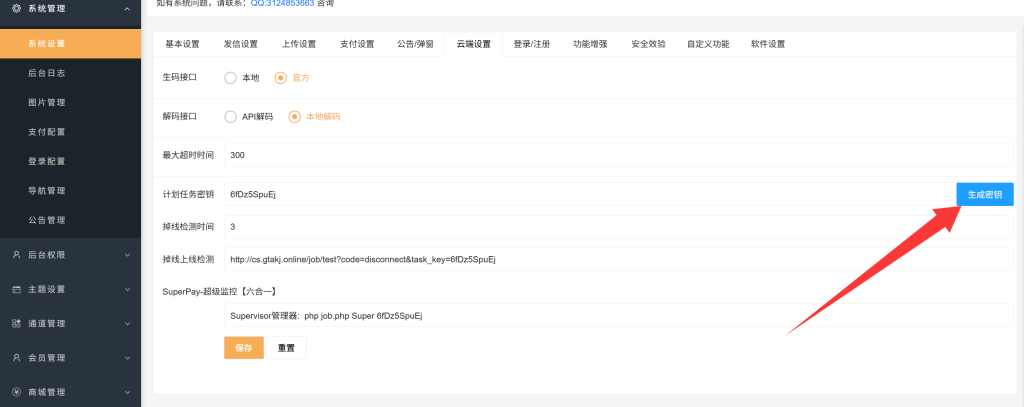Choose the API解码 radio option
1024x407 pixels.
tap(231, 116)
